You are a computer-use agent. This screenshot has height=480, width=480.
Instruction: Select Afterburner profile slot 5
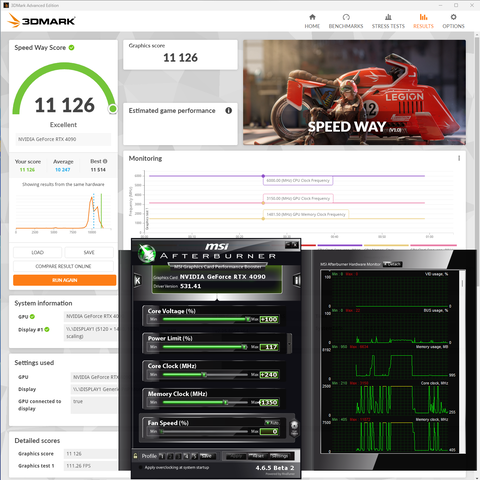point(194,456)
